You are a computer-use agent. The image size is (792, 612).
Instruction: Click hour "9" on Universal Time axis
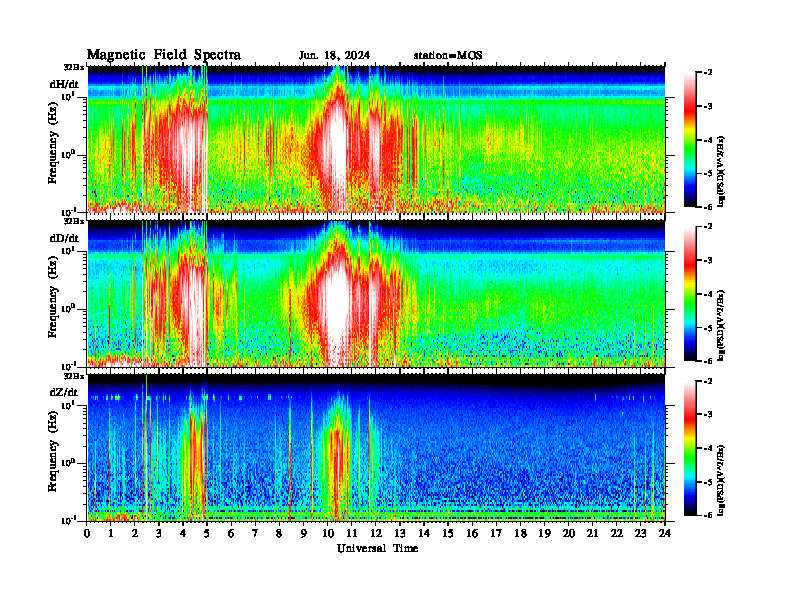coord(304,534)
